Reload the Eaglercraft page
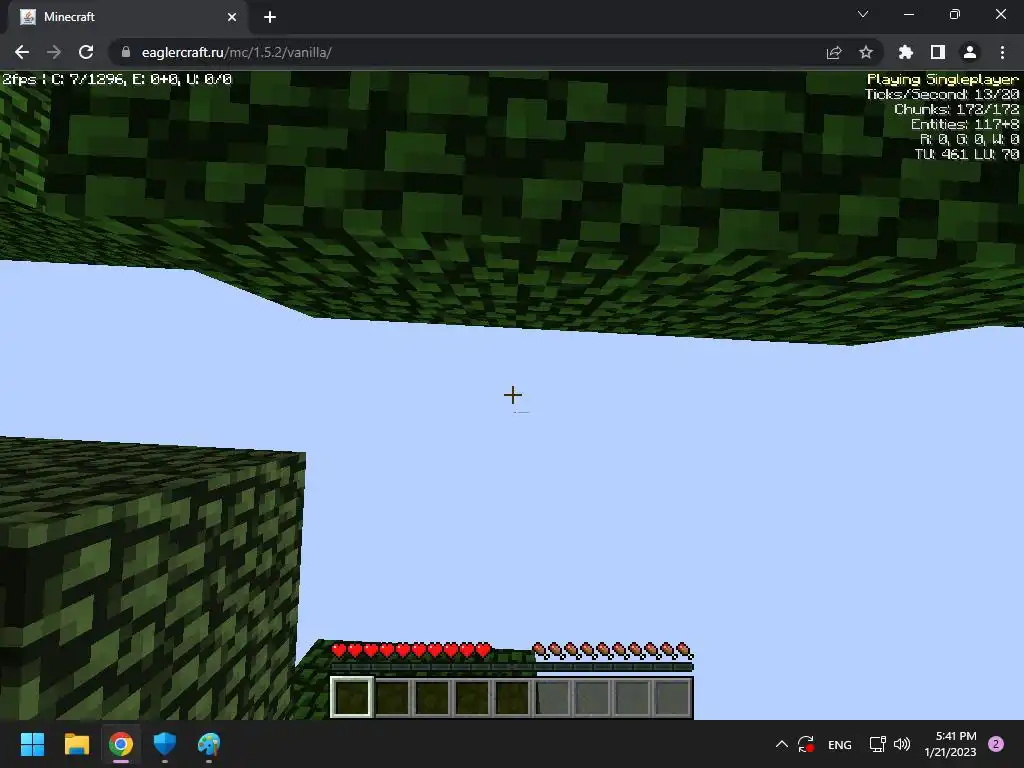1024x768 pixels. point(86,52)
